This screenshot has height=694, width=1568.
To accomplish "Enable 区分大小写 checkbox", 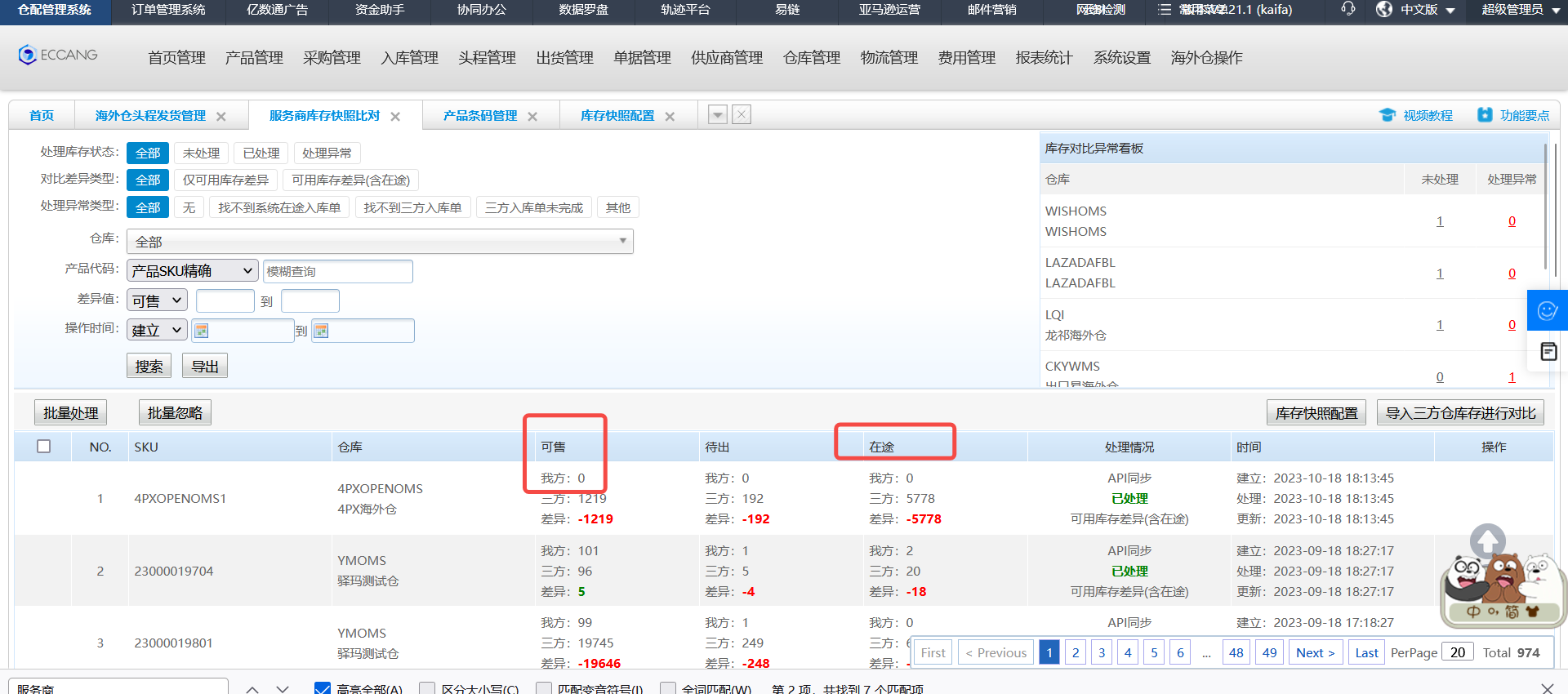I will 426,688.
